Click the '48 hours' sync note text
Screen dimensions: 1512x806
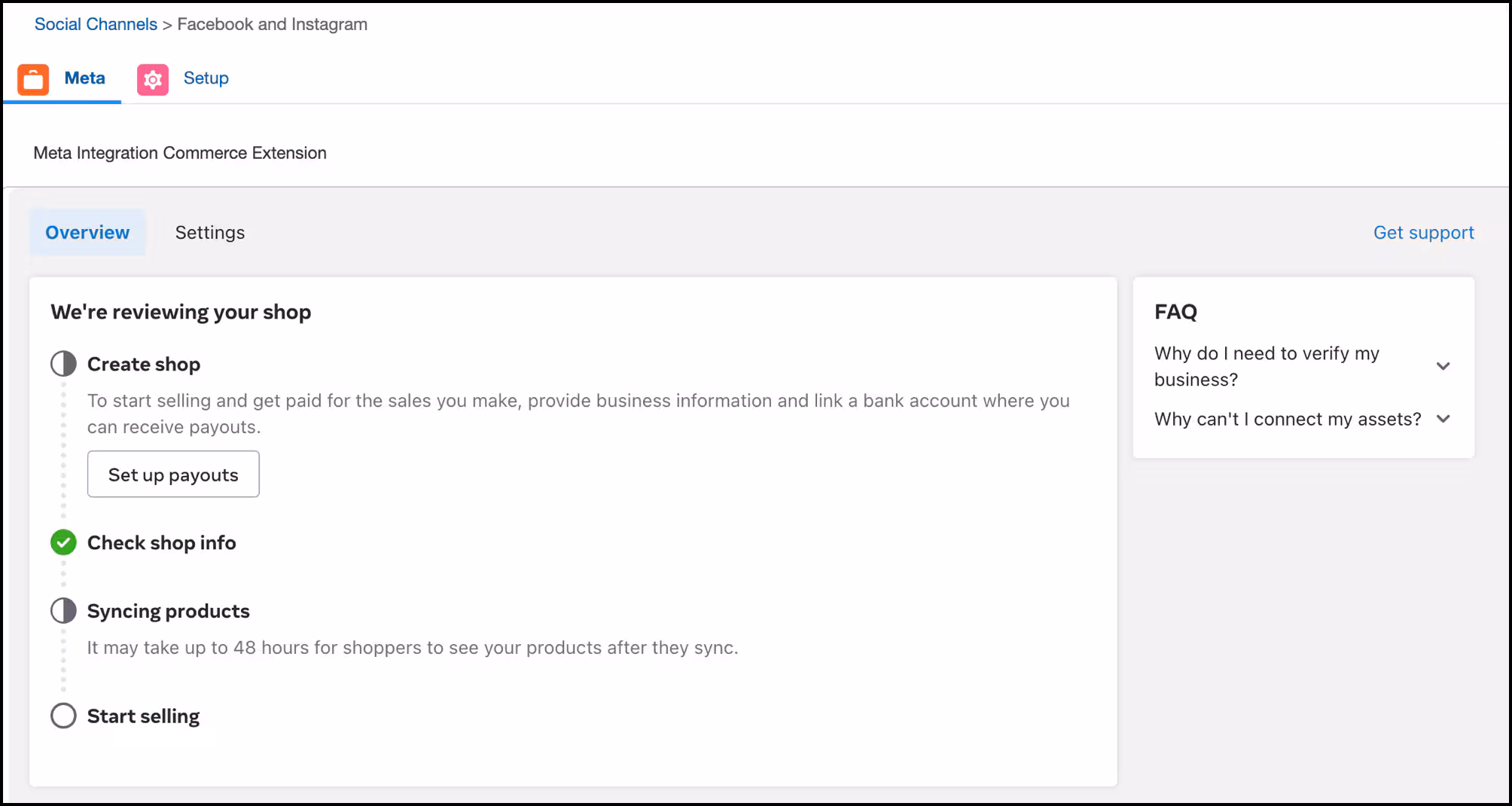(x=412, y=648)
